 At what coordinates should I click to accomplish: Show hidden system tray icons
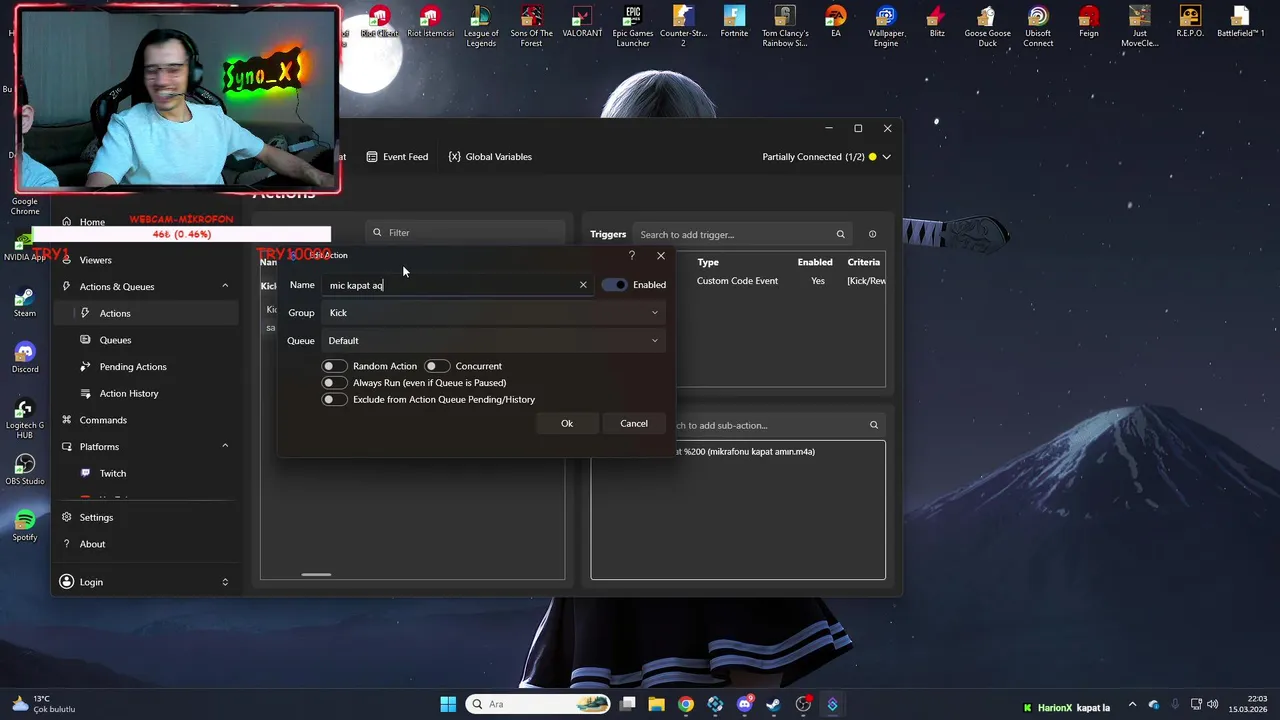1132,705
